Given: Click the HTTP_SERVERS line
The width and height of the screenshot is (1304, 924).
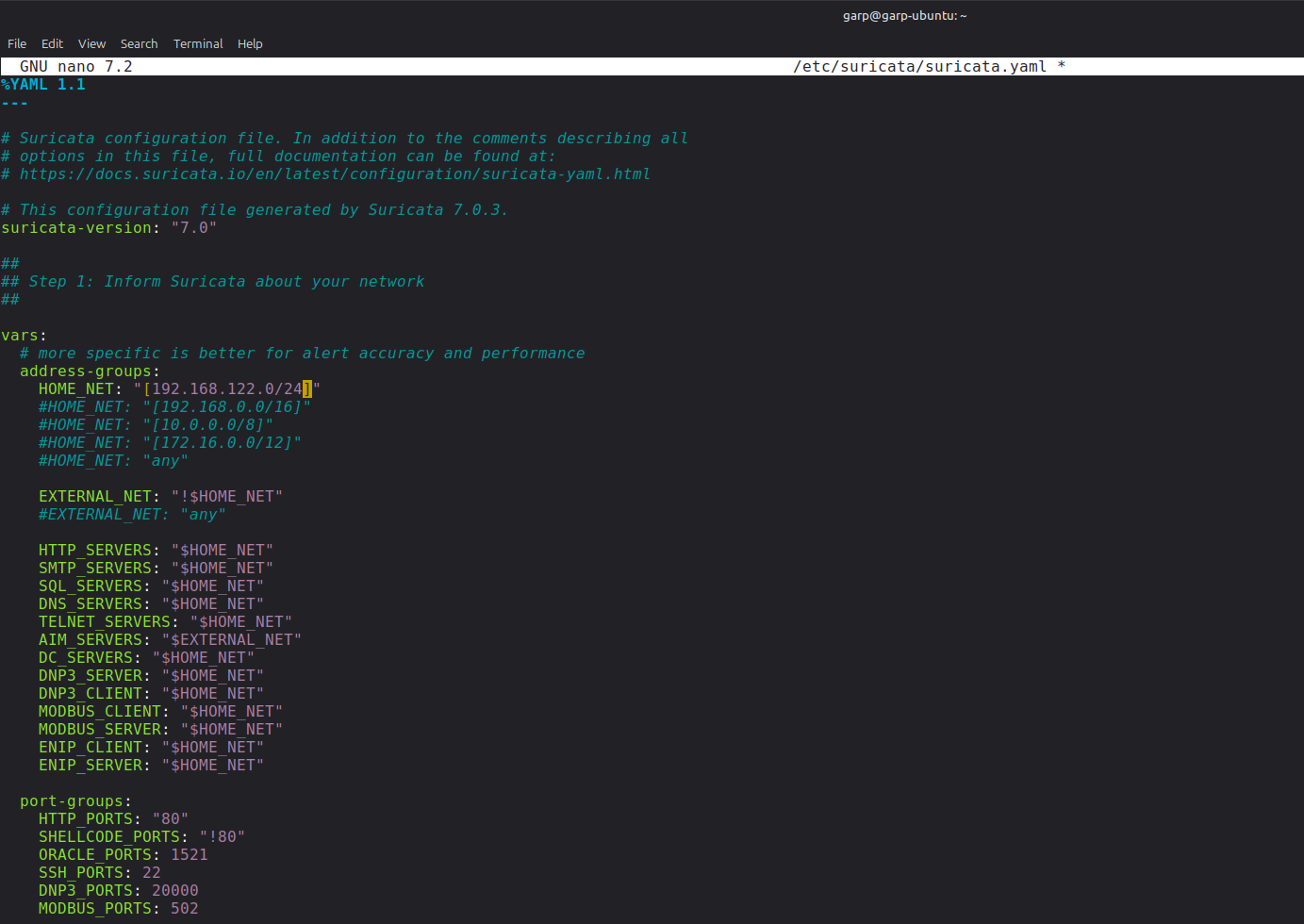Looking at the screenshot, I should [x=157, y=551].
